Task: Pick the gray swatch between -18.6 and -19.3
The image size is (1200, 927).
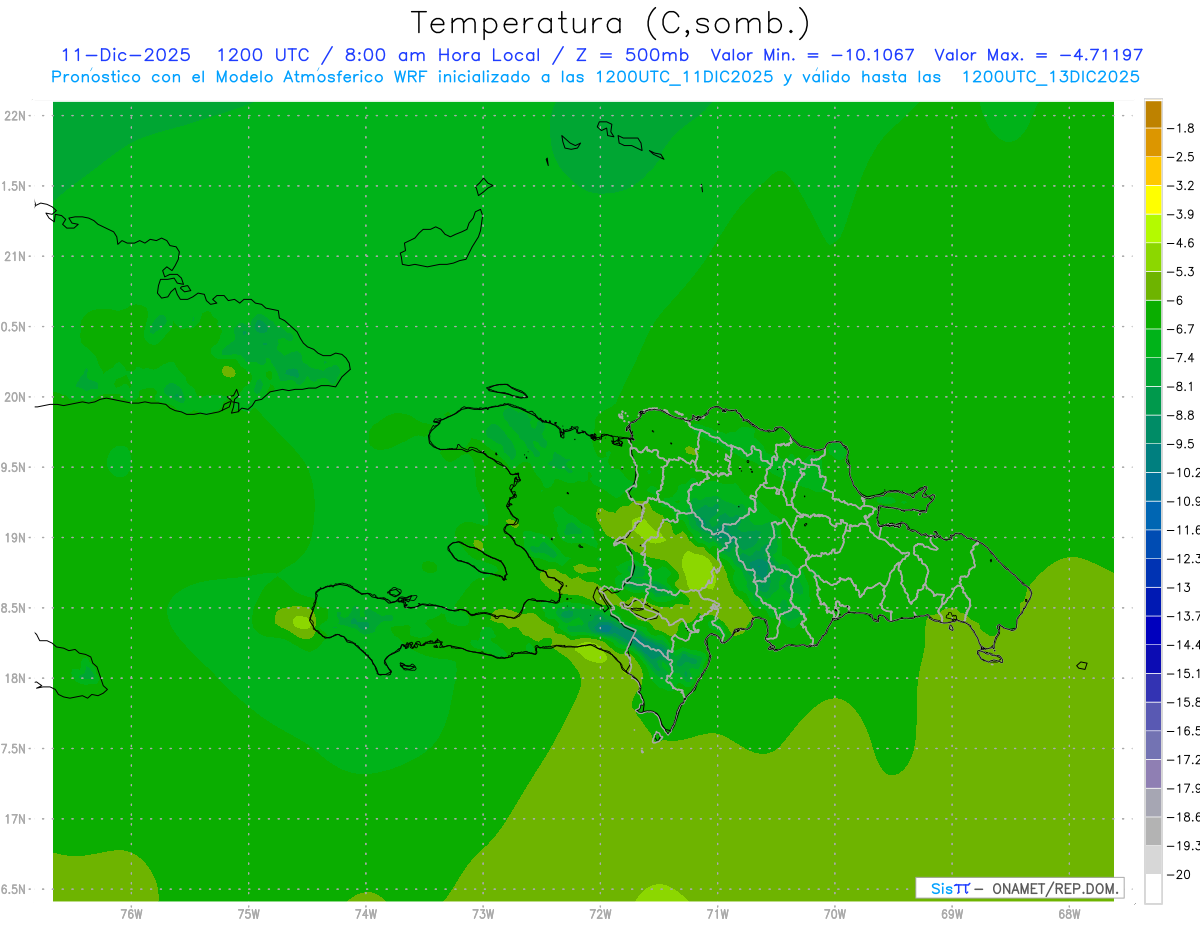Action: 1153,831
